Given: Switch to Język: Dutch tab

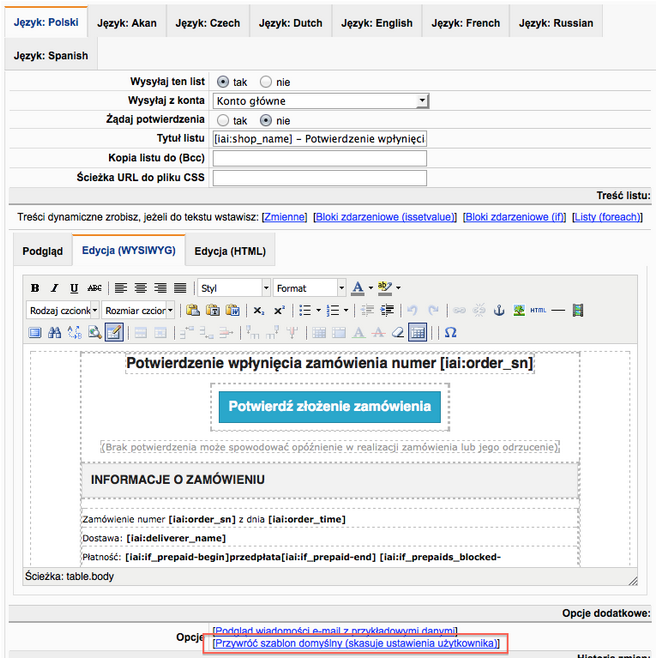Looking at the screenshot, I should coord(291,23).
